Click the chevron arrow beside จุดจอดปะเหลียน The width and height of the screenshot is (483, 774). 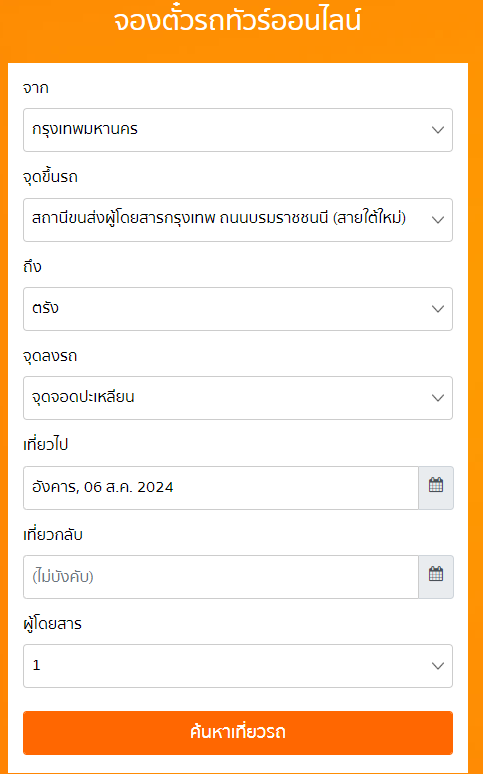(x=438, y=398)
